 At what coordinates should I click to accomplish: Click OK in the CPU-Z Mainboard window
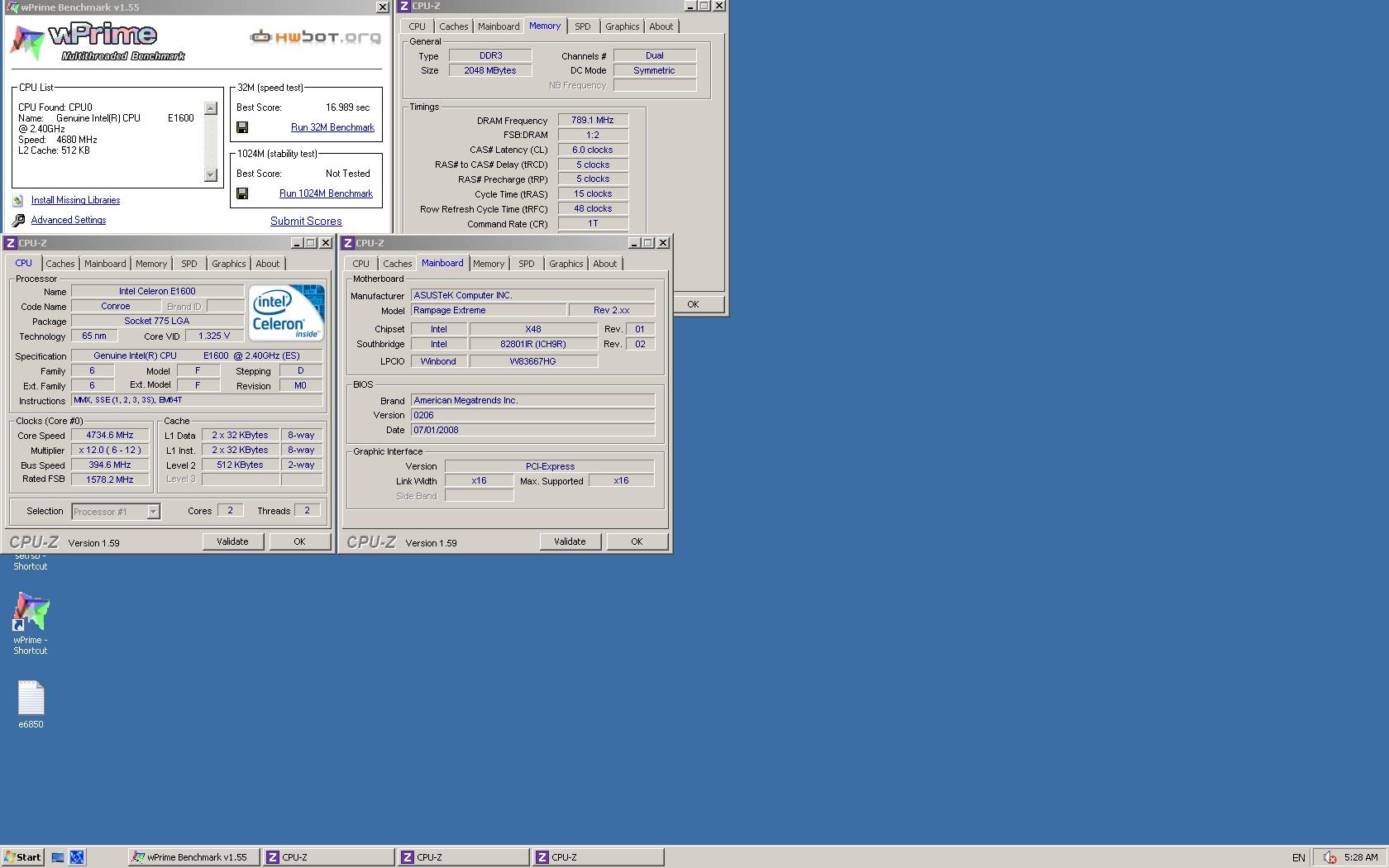coord(637,541)
